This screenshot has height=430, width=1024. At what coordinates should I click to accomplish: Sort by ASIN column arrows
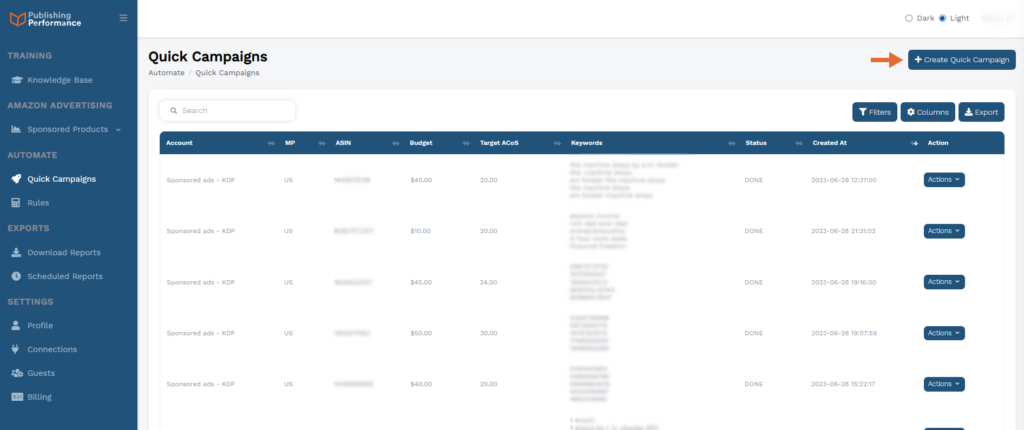click(396, 143)
